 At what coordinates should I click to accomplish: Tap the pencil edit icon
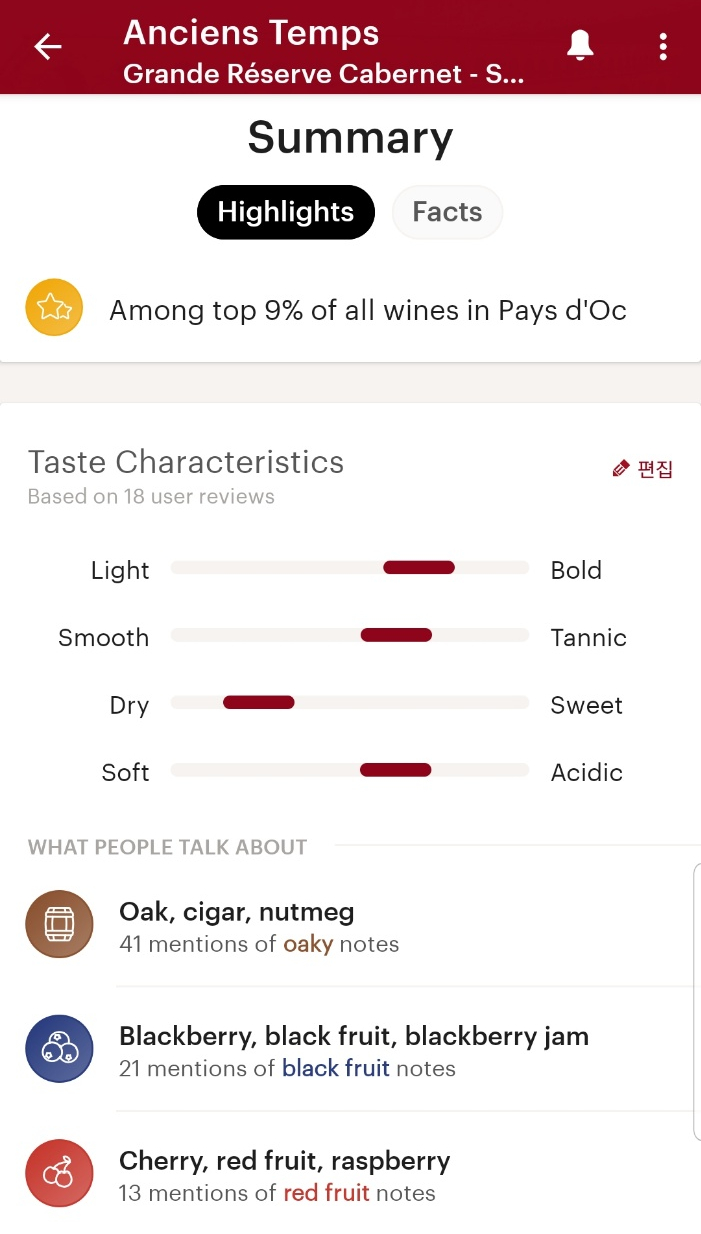click(621, 468)
